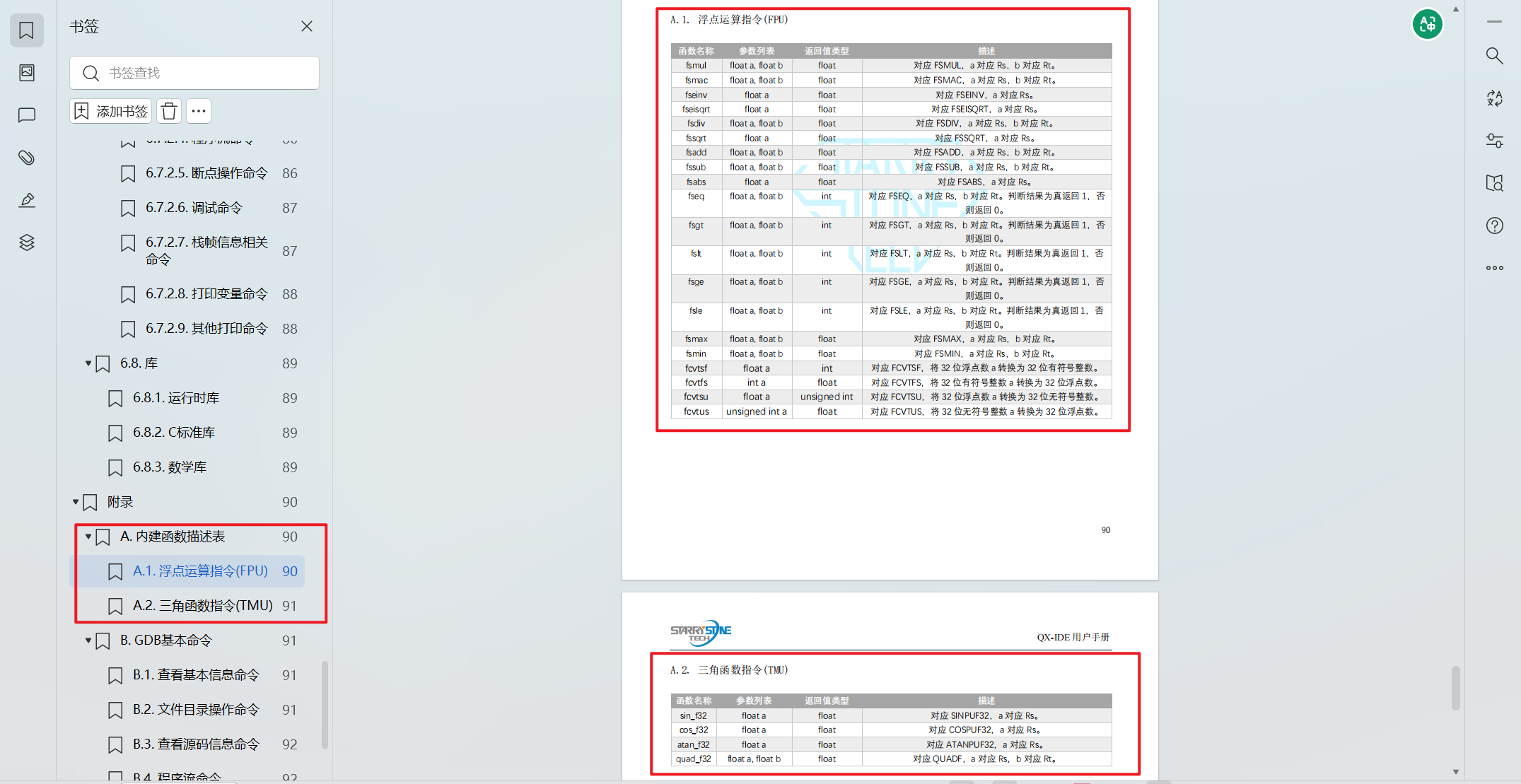Go to bookmark B.2. 文件目录操作命令
Image resolution: width=1521 pixels, height=784 pixels.
click(x=196, y=710)
